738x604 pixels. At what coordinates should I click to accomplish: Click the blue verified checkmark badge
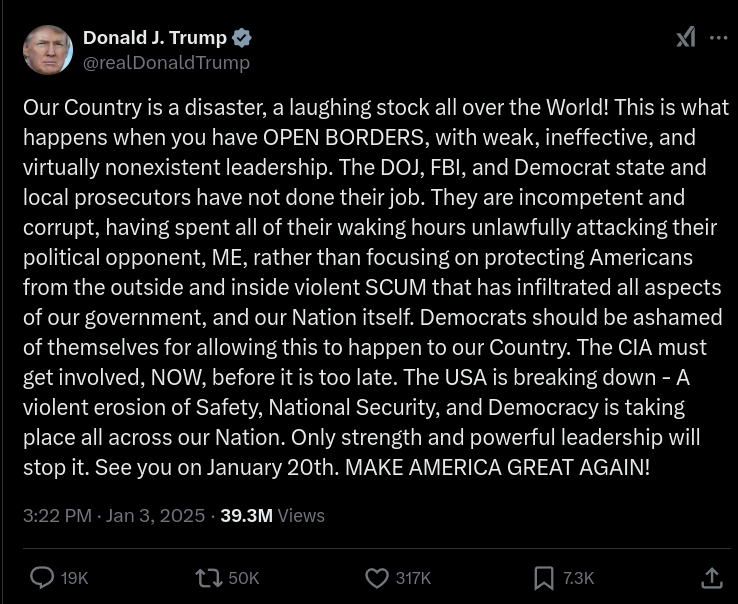pyautogui.click(x=242, y=39)
